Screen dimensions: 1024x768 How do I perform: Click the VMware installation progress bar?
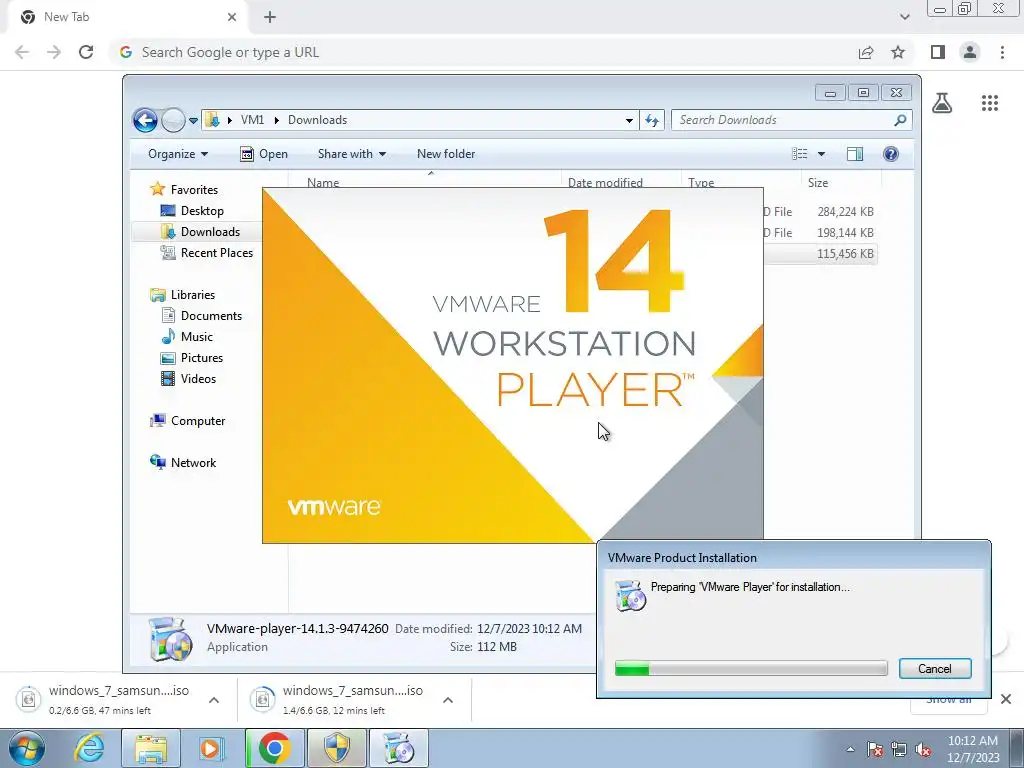[x=751, y=668]
